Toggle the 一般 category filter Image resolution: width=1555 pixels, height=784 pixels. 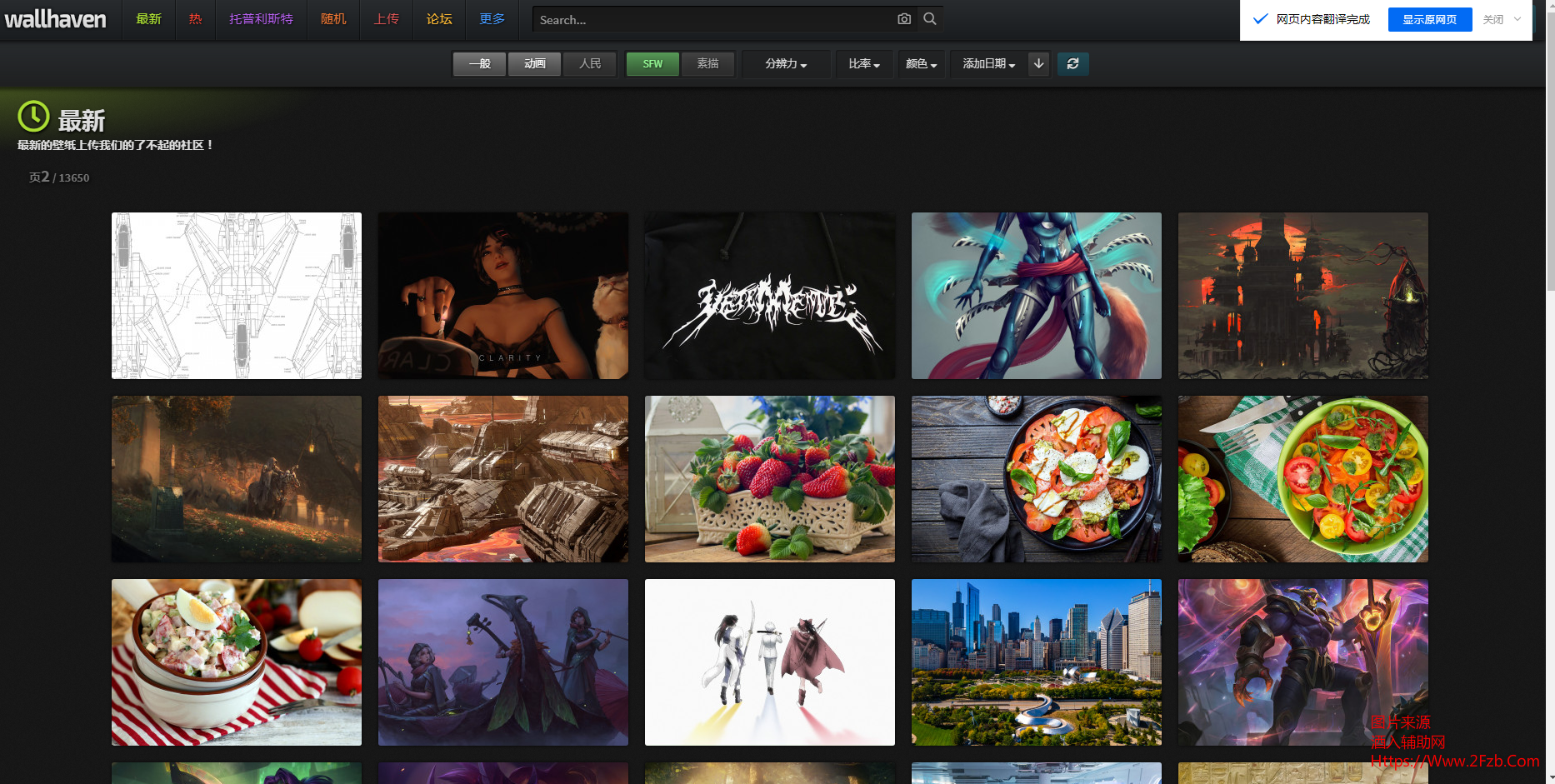pos(479,63)
